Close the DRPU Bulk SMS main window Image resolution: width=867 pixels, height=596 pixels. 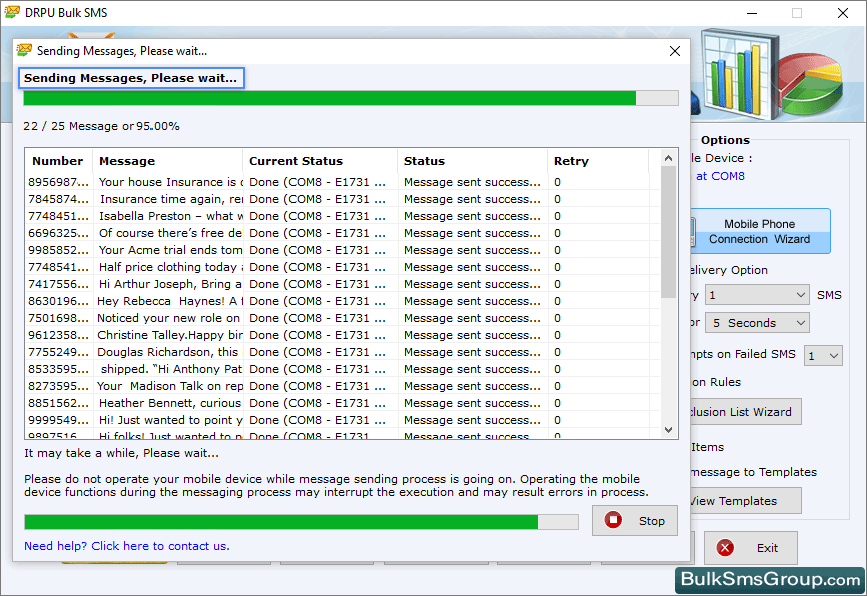[x=843, y=13]
